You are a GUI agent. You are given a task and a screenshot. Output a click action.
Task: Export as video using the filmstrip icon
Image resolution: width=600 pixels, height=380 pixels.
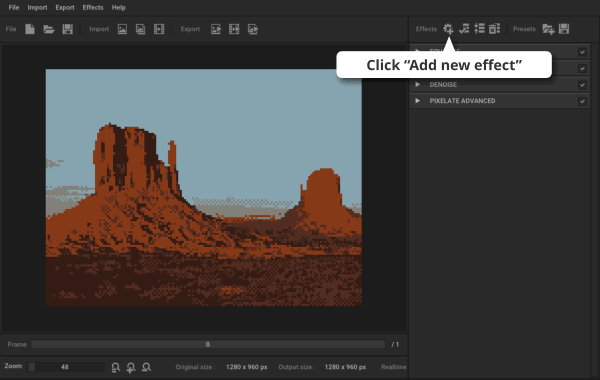click(234, 29)
